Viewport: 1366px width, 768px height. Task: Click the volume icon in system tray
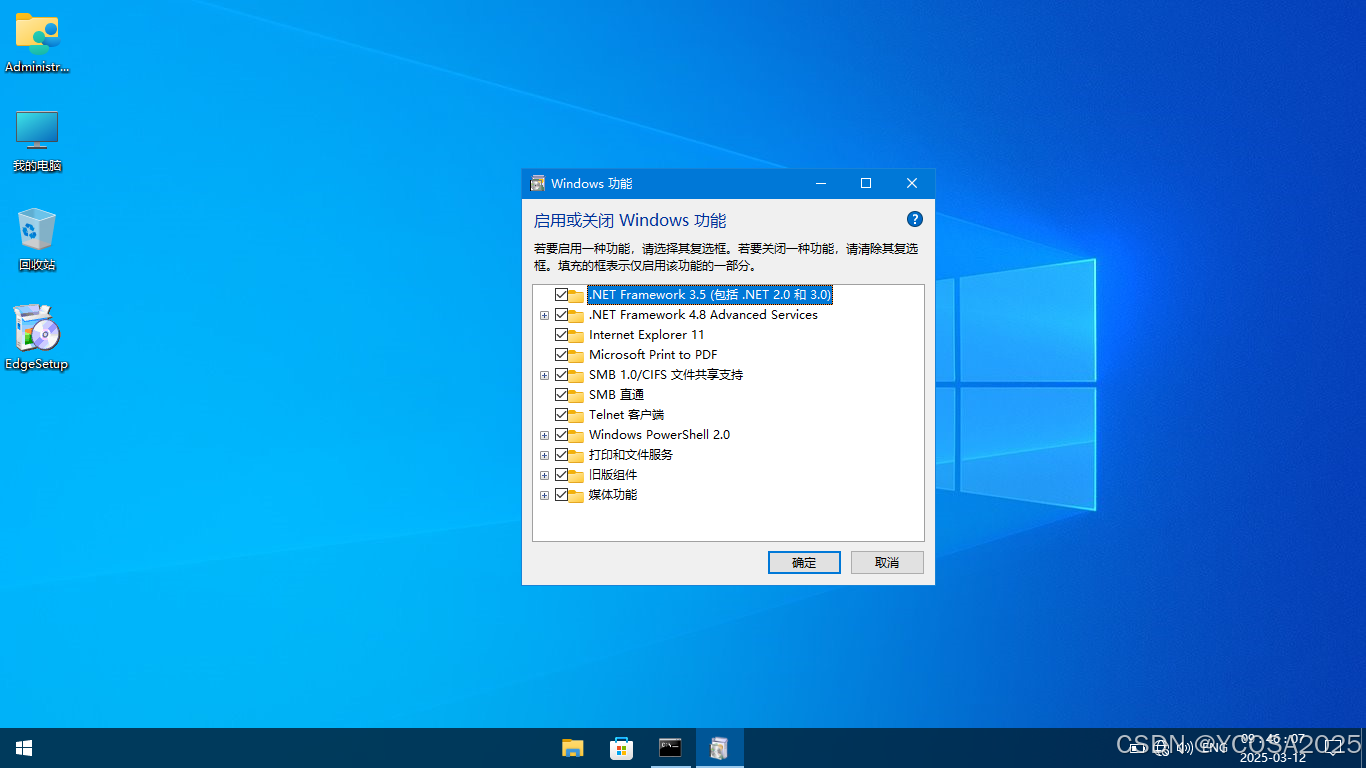(1185, 747)
